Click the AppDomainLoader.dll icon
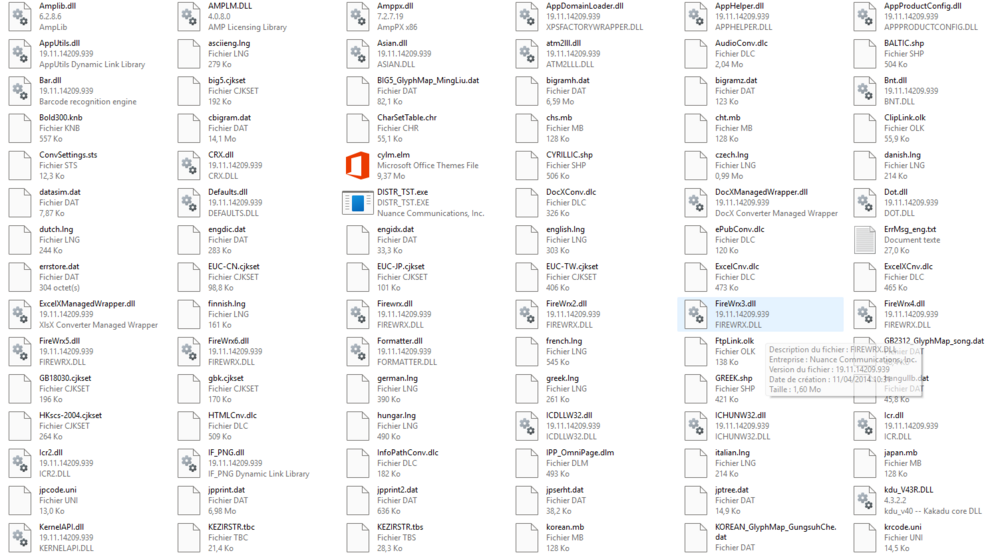1000x555 pixels. 527,16
